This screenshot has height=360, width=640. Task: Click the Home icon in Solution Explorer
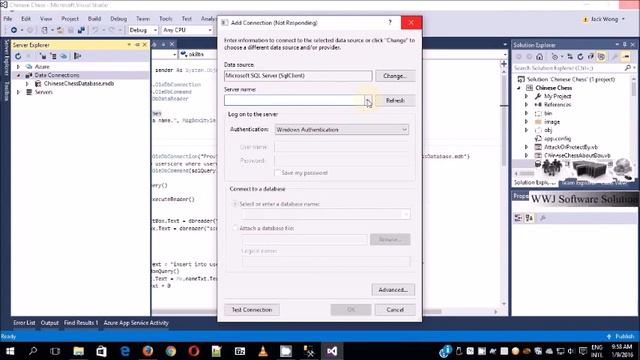click(540, 57)
